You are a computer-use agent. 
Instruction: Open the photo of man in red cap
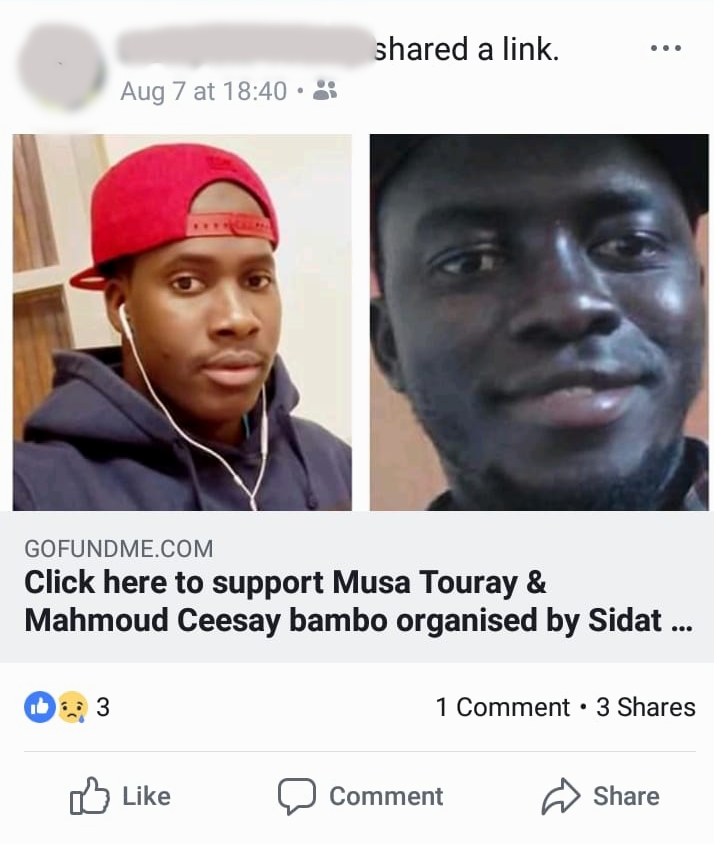(182, 322)
